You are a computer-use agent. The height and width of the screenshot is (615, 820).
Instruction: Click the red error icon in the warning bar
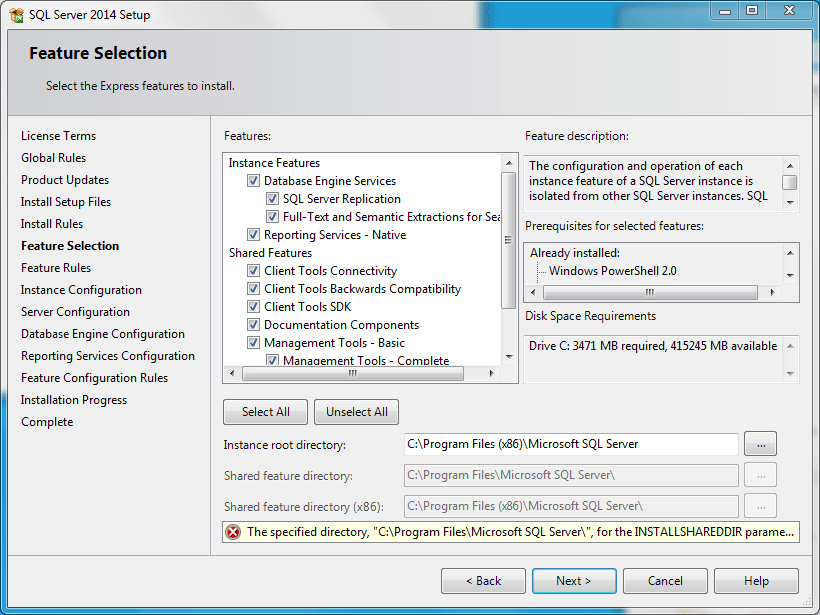coord(232,532)
